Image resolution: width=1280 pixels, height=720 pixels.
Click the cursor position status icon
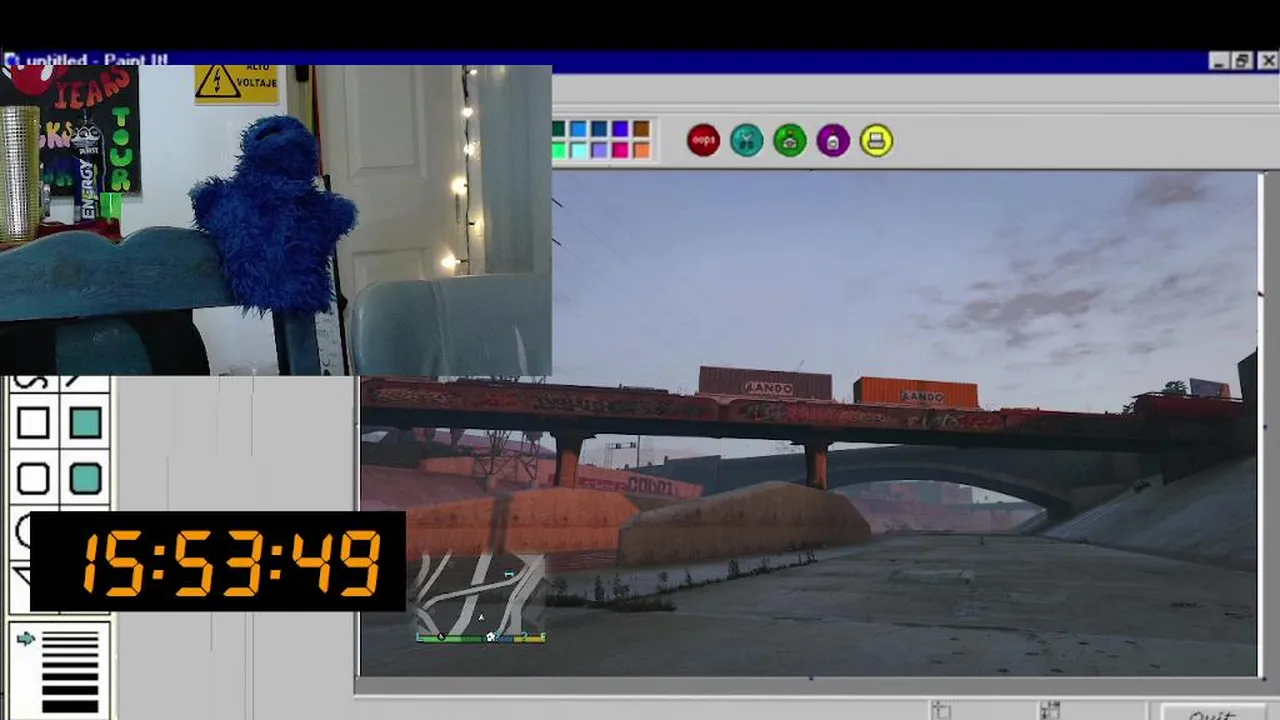(x=941, y=710)
